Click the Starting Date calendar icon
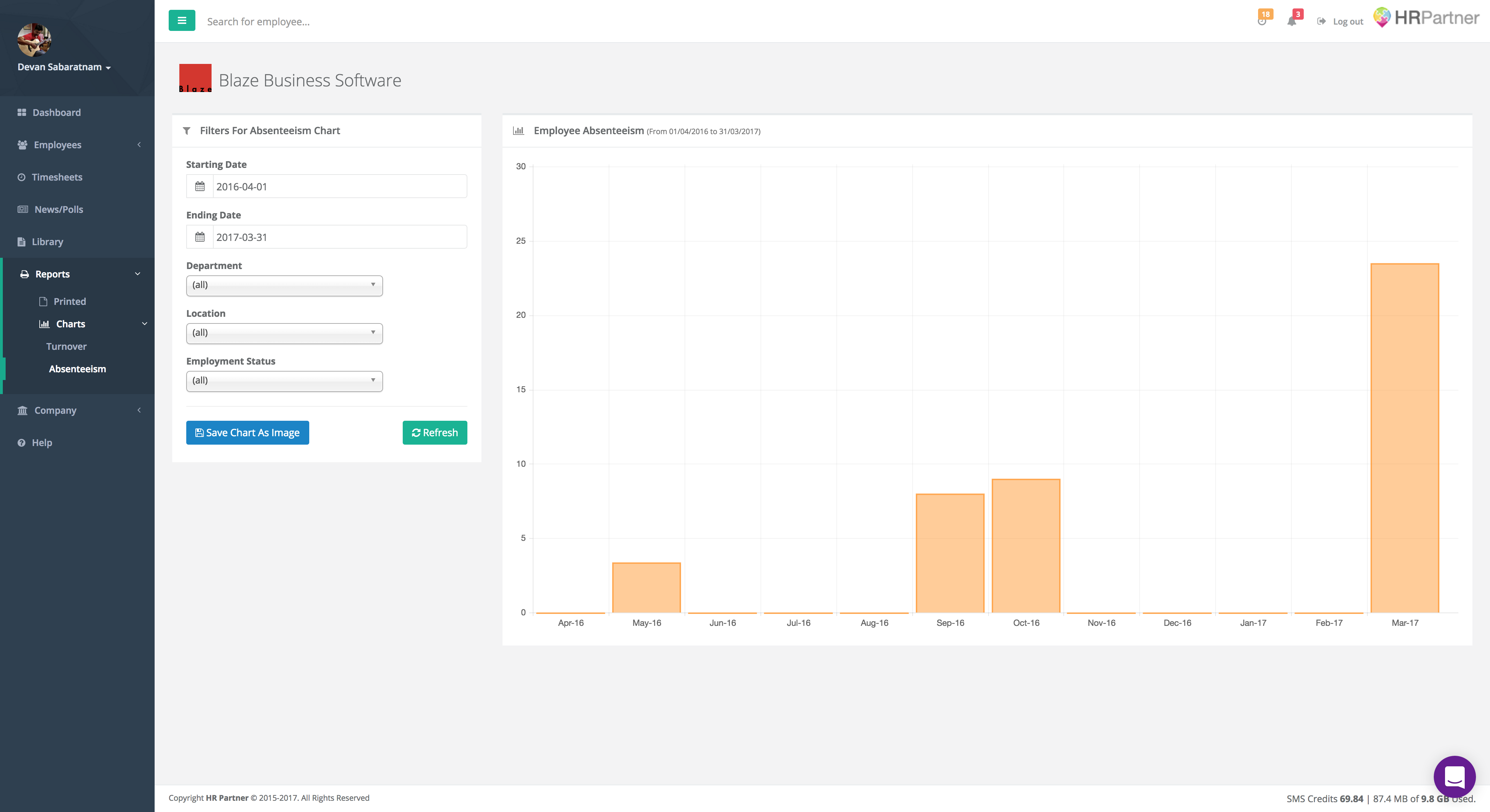This screenshot has width=1490, height=812. pyautogui.click(x=200, y=187)
